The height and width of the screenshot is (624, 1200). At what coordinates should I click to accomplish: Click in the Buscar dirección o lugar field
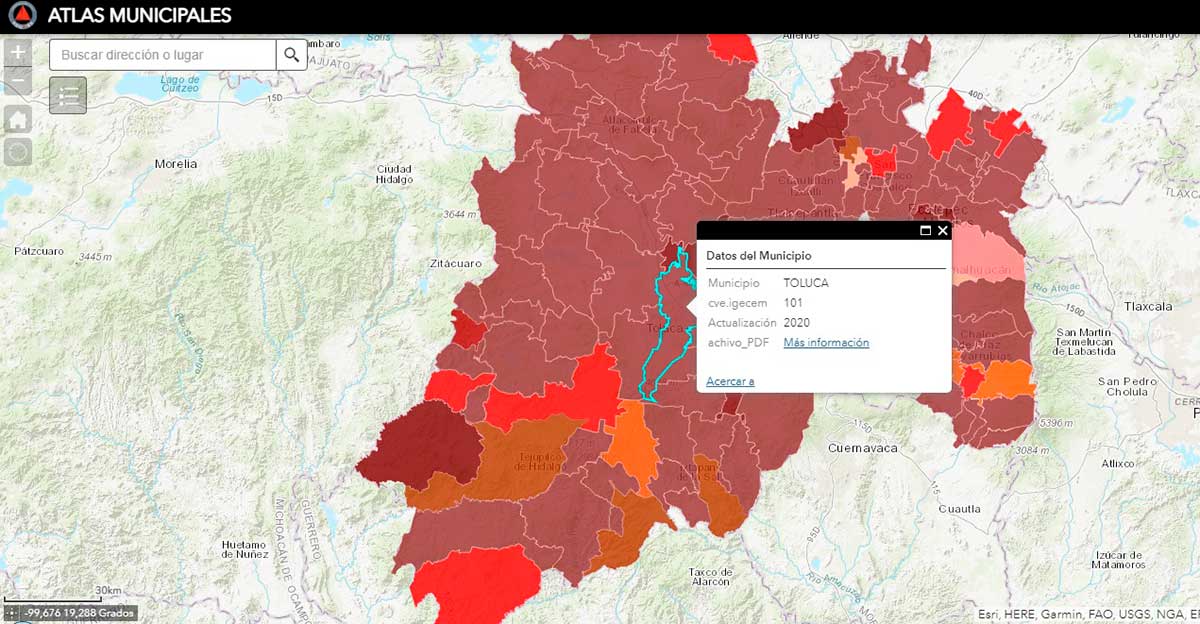pos(163,55)
